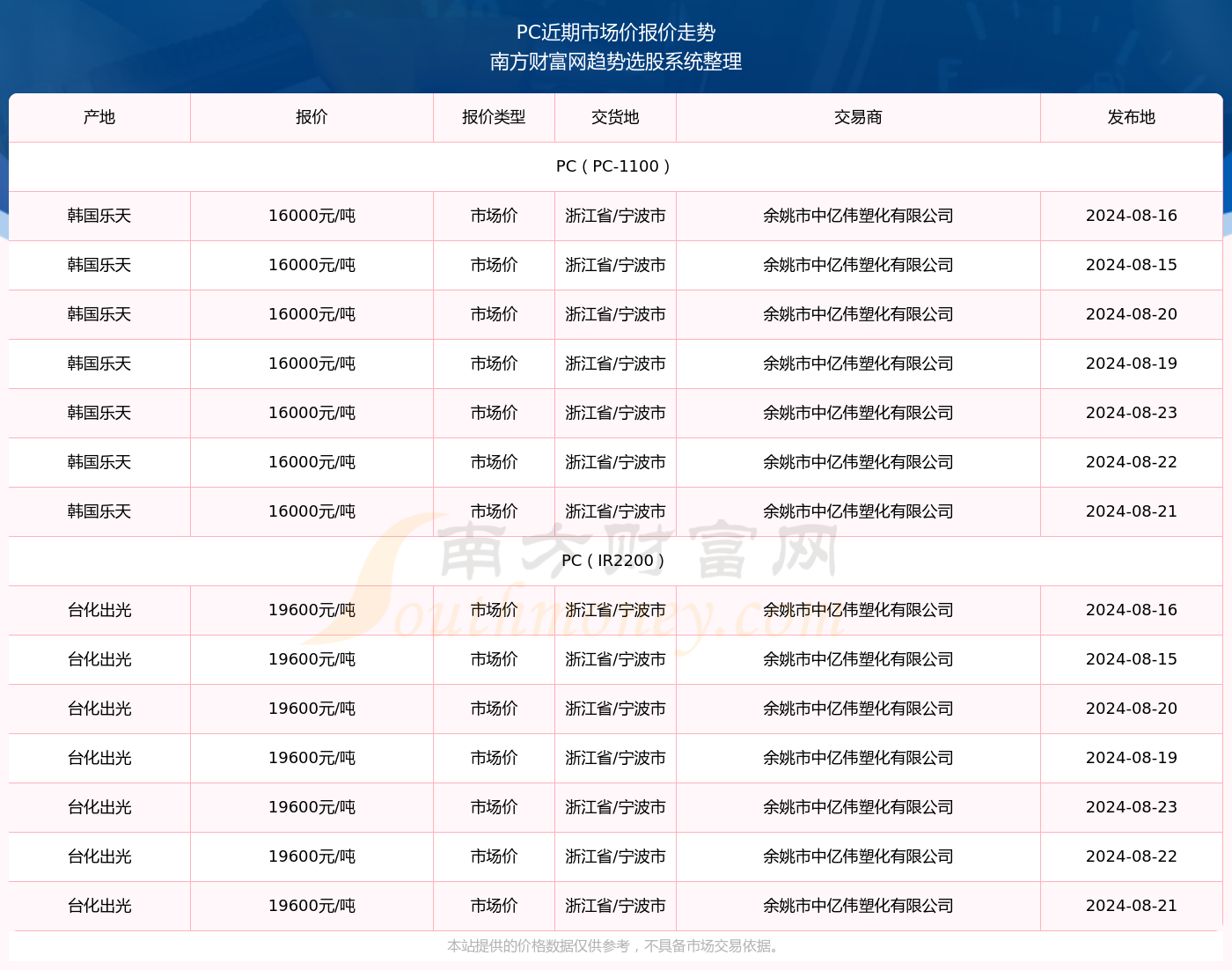Click the PC ( IR2200 ) section heading

[615, 561]
